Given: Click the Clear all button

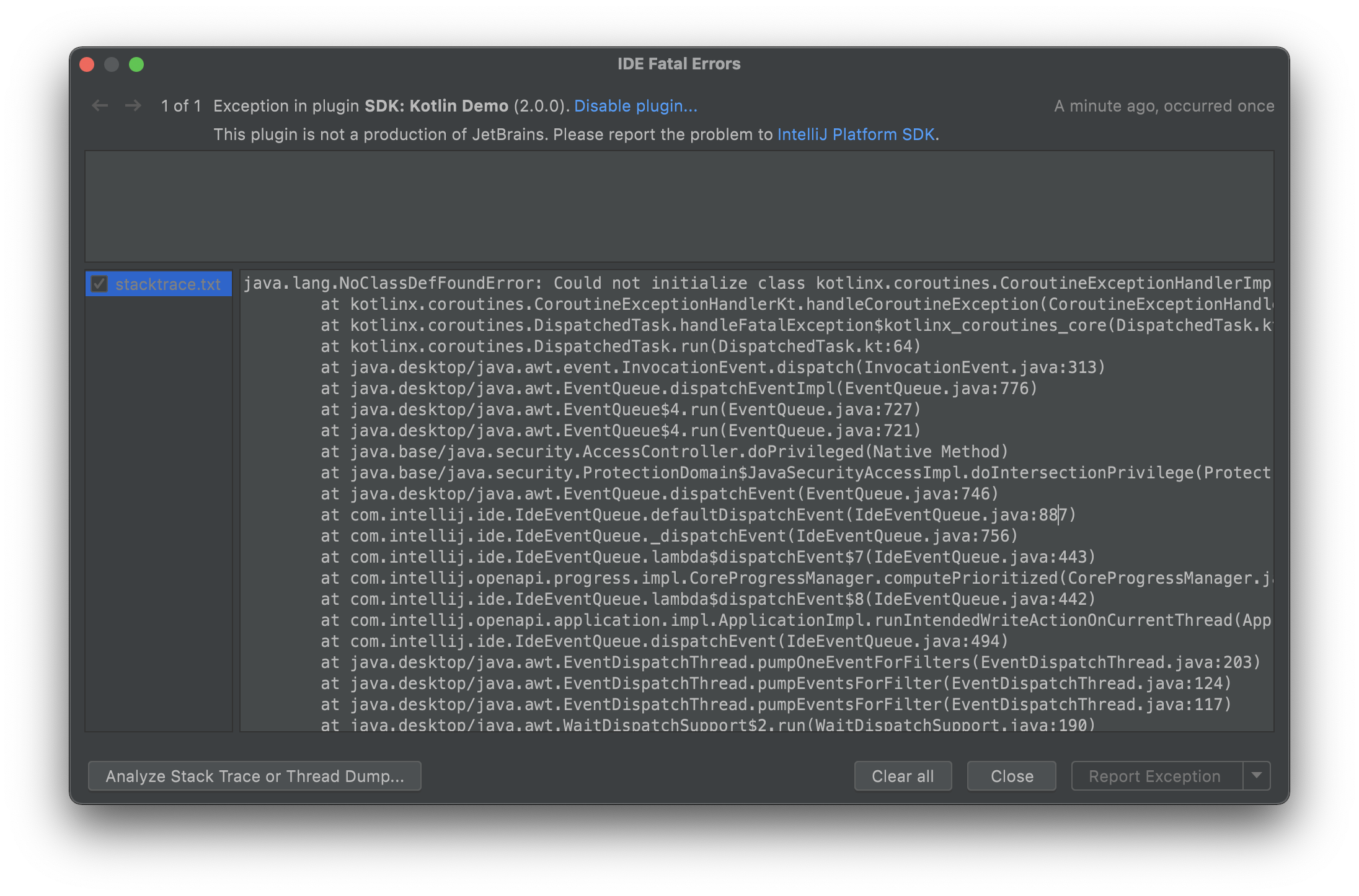Looking at the screenshot, I should click(903, 776).
